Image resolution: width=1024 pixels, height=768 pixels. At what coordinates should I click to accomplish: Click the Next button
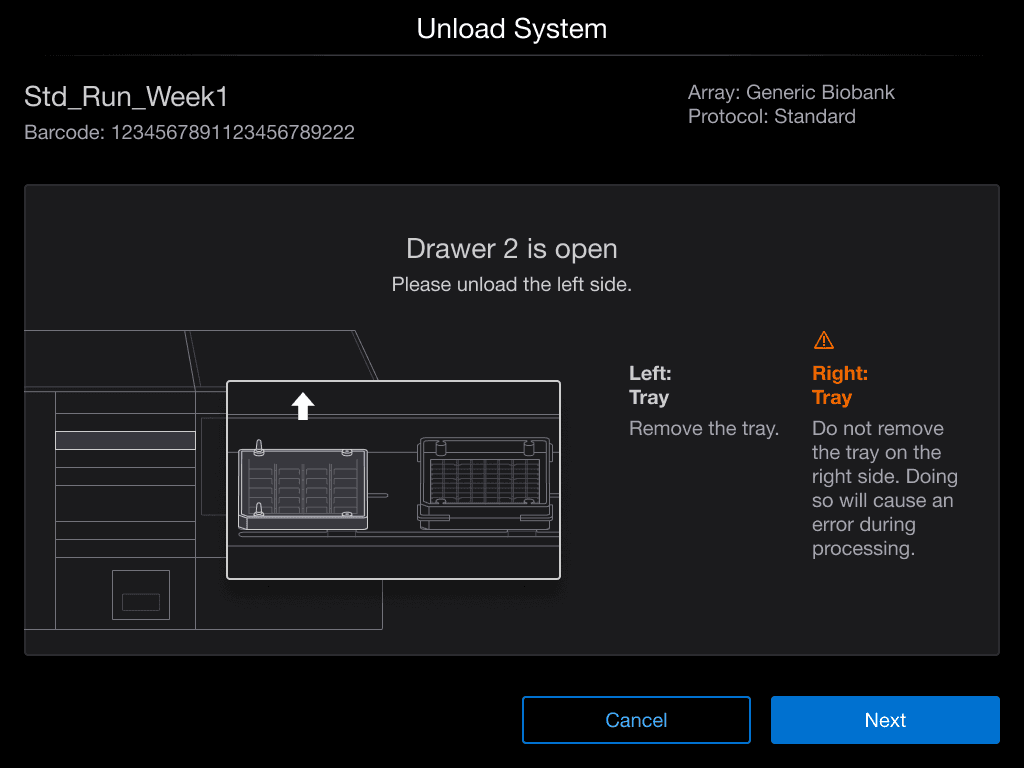click(x=885, y=720)
